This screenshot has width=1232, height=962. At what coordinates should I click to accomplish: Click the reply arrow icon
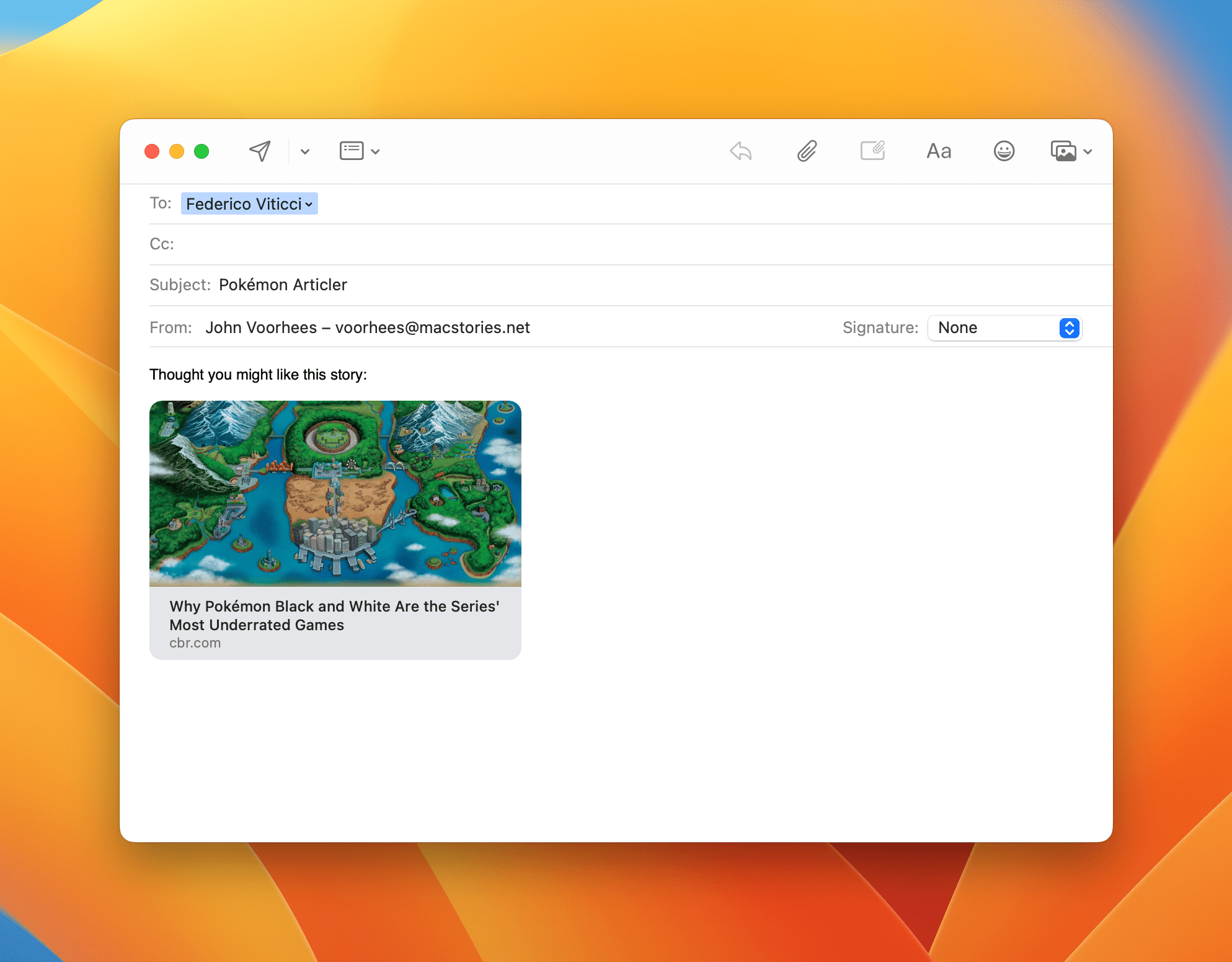coord(741,151)
